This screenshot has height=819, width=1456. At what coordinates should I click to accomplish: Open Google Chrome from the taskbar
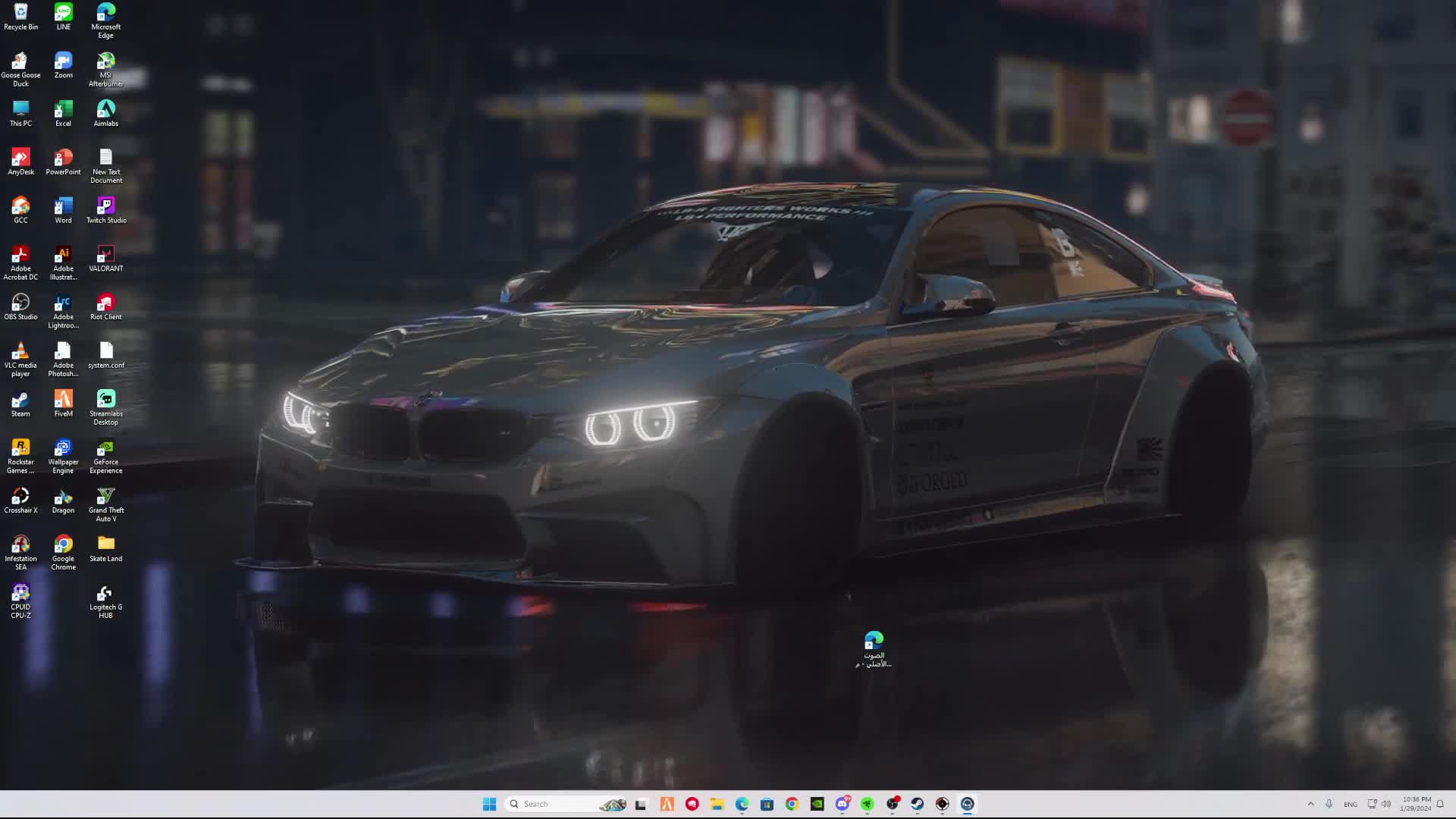(x=792, y=804)
